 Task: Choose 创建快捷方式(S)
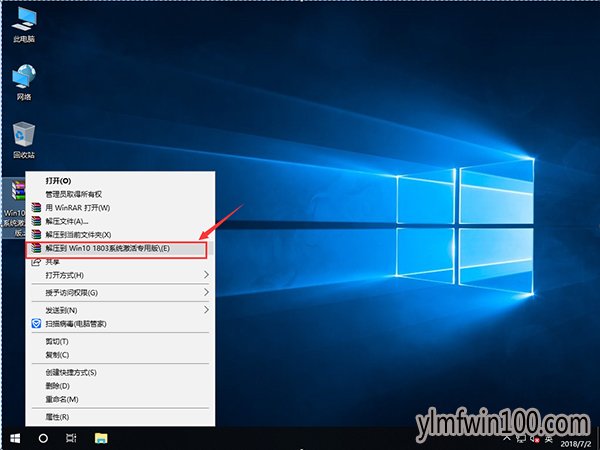click(x=120, y=372)
